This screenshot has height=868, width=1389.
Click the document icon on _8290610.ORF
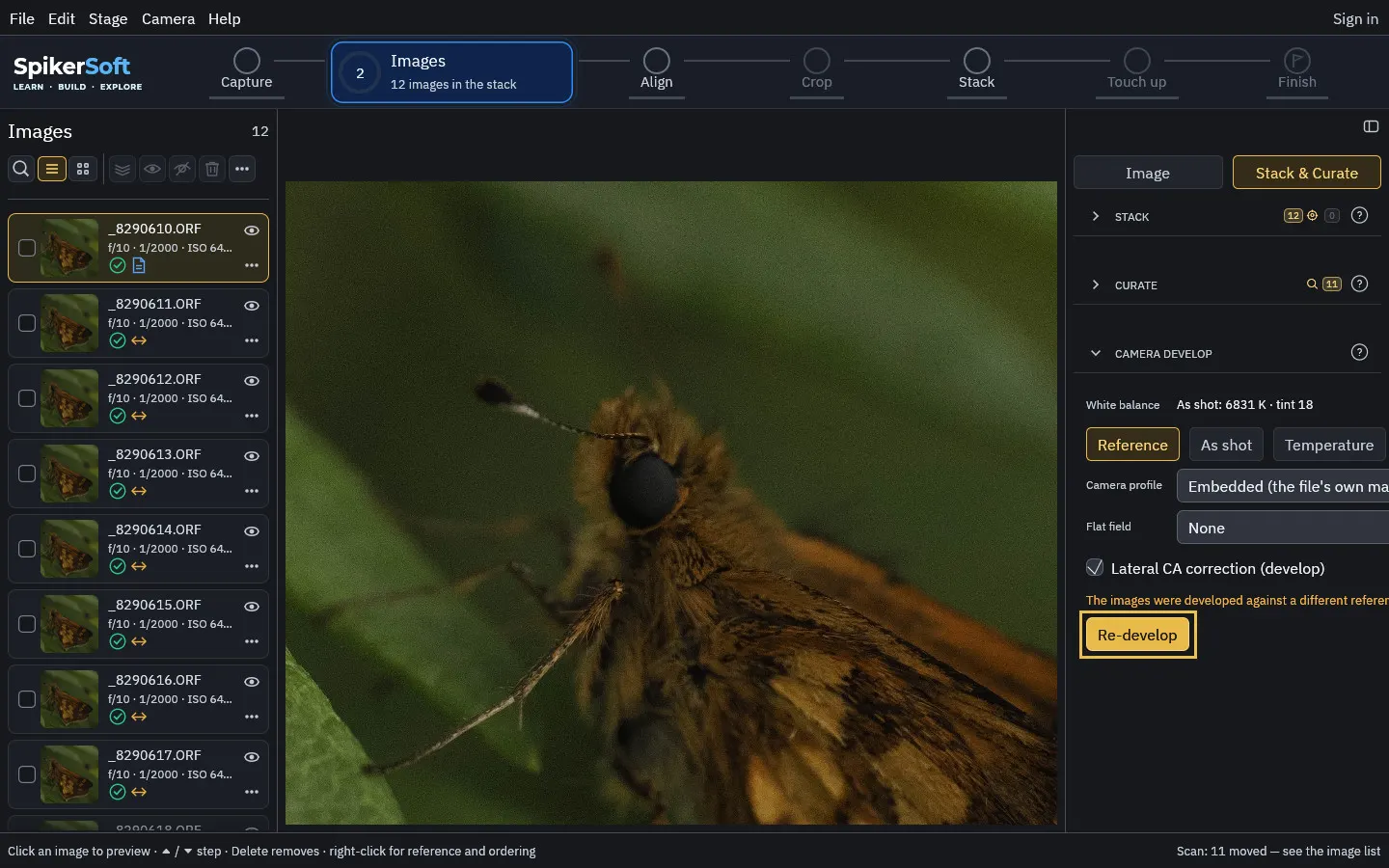[139, 265]
